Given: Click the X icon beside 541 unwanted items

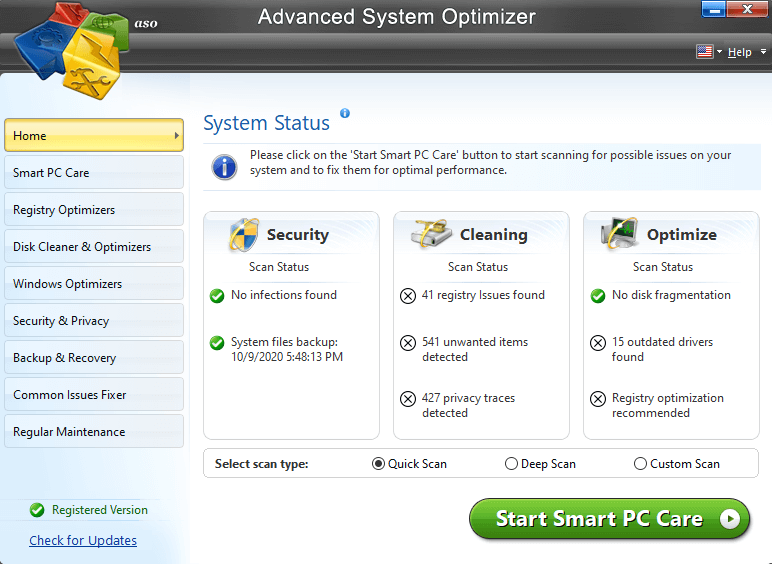Looking at the screenshot, I should (x=408, y=343).
